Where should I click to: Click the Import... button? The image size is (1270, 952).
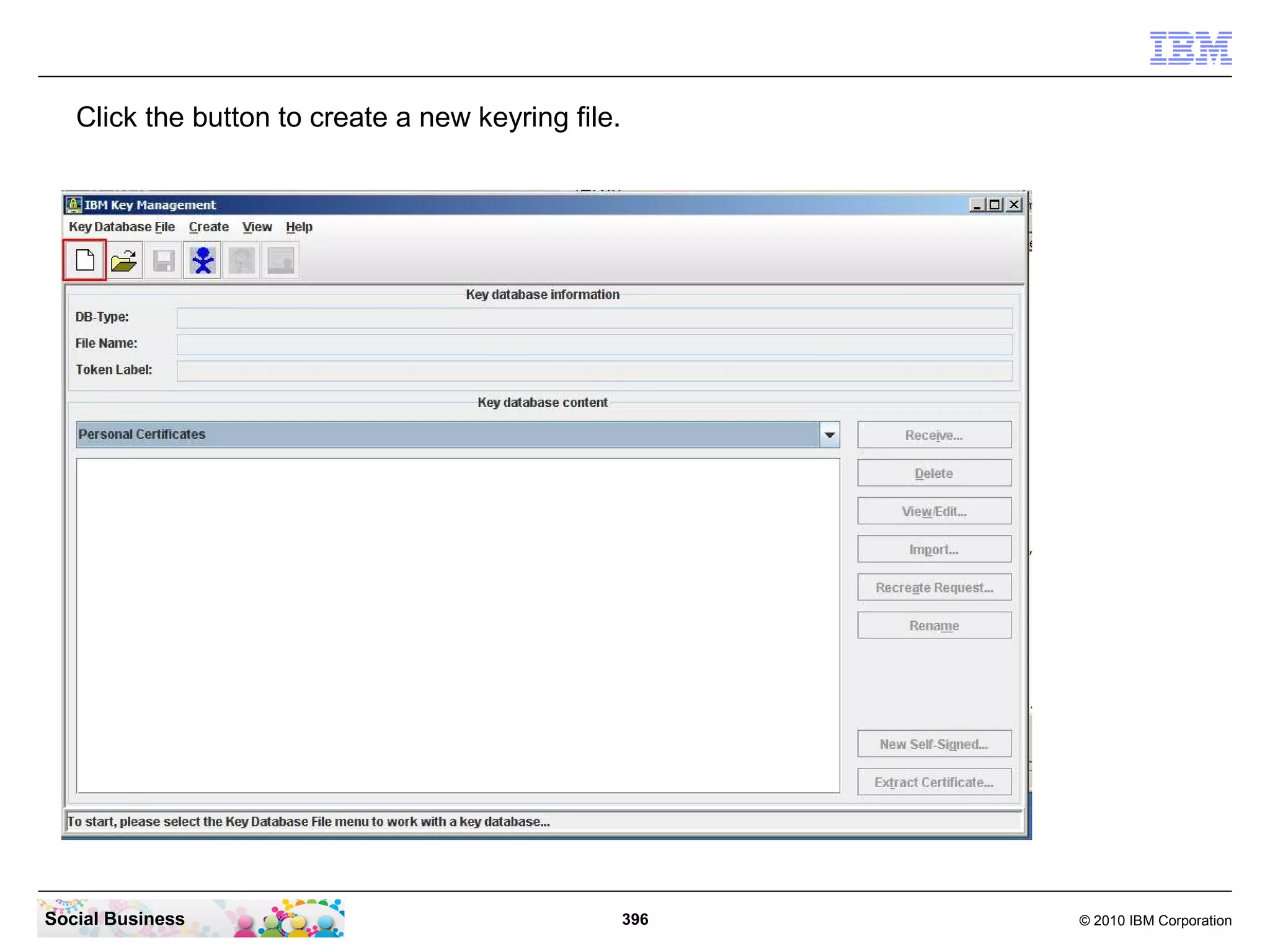coord(934,549)
